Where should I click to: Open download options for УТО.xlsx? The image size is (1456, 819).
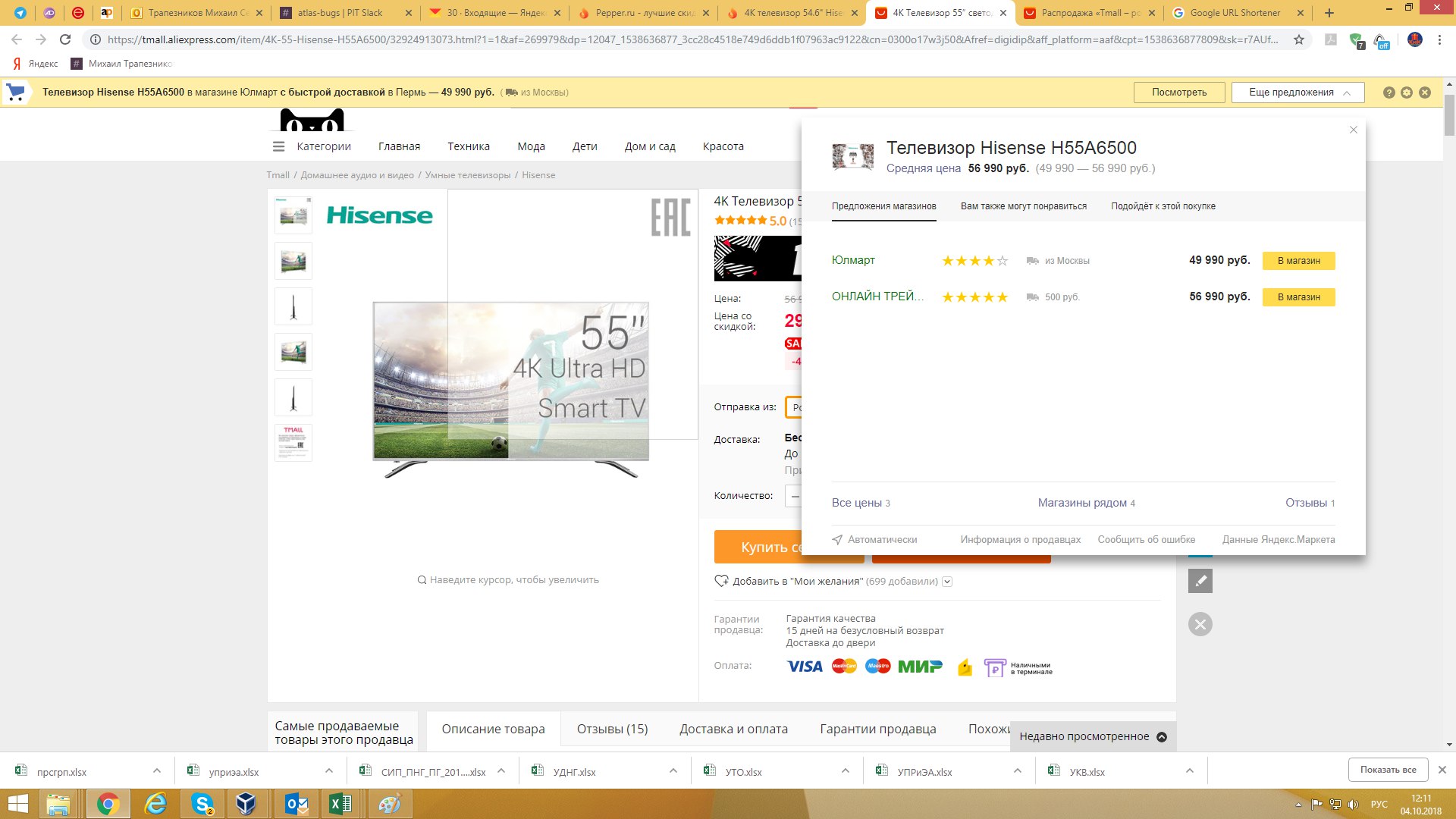845,771
